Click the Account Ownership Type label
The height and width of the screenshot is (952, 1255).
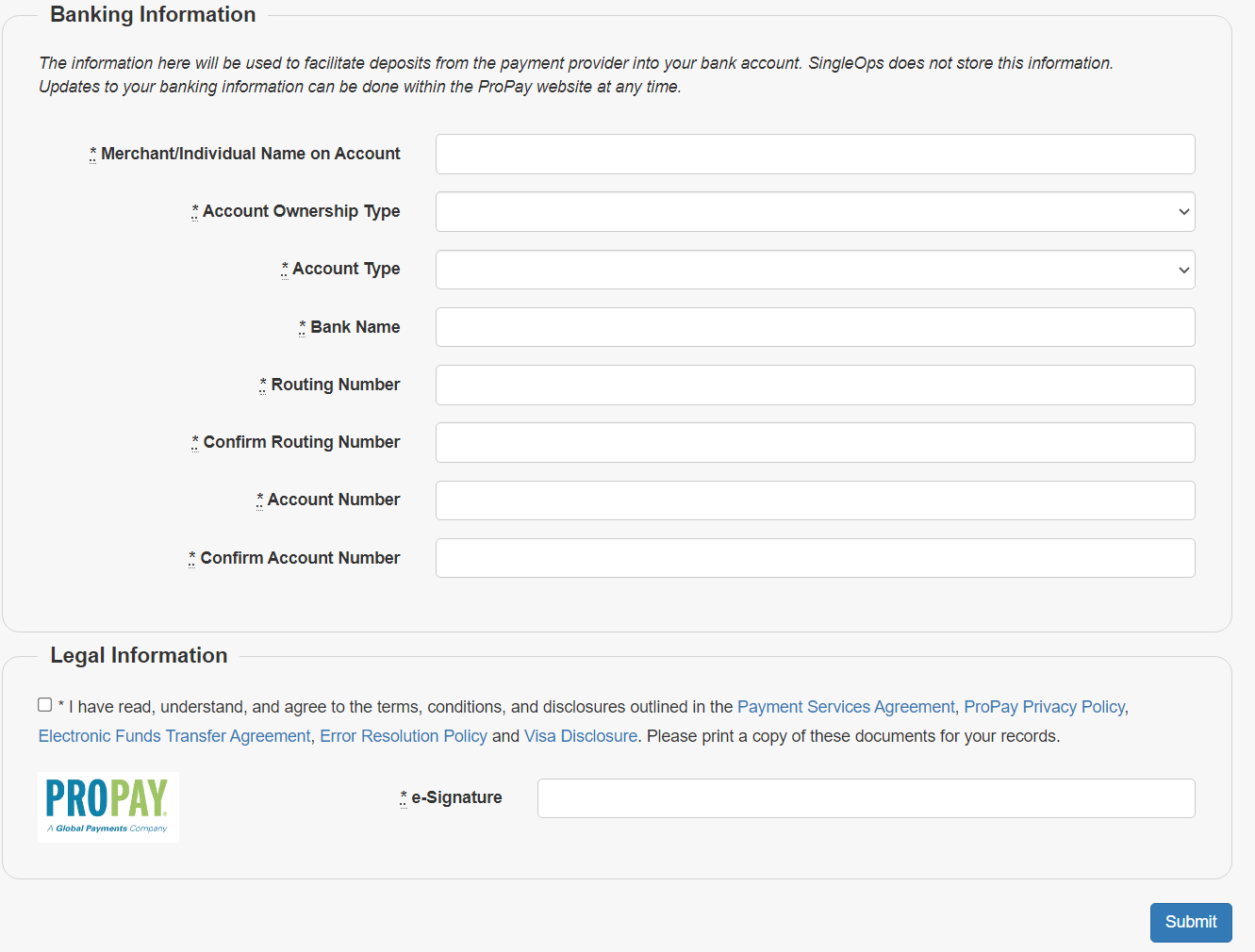click(296, 211)
